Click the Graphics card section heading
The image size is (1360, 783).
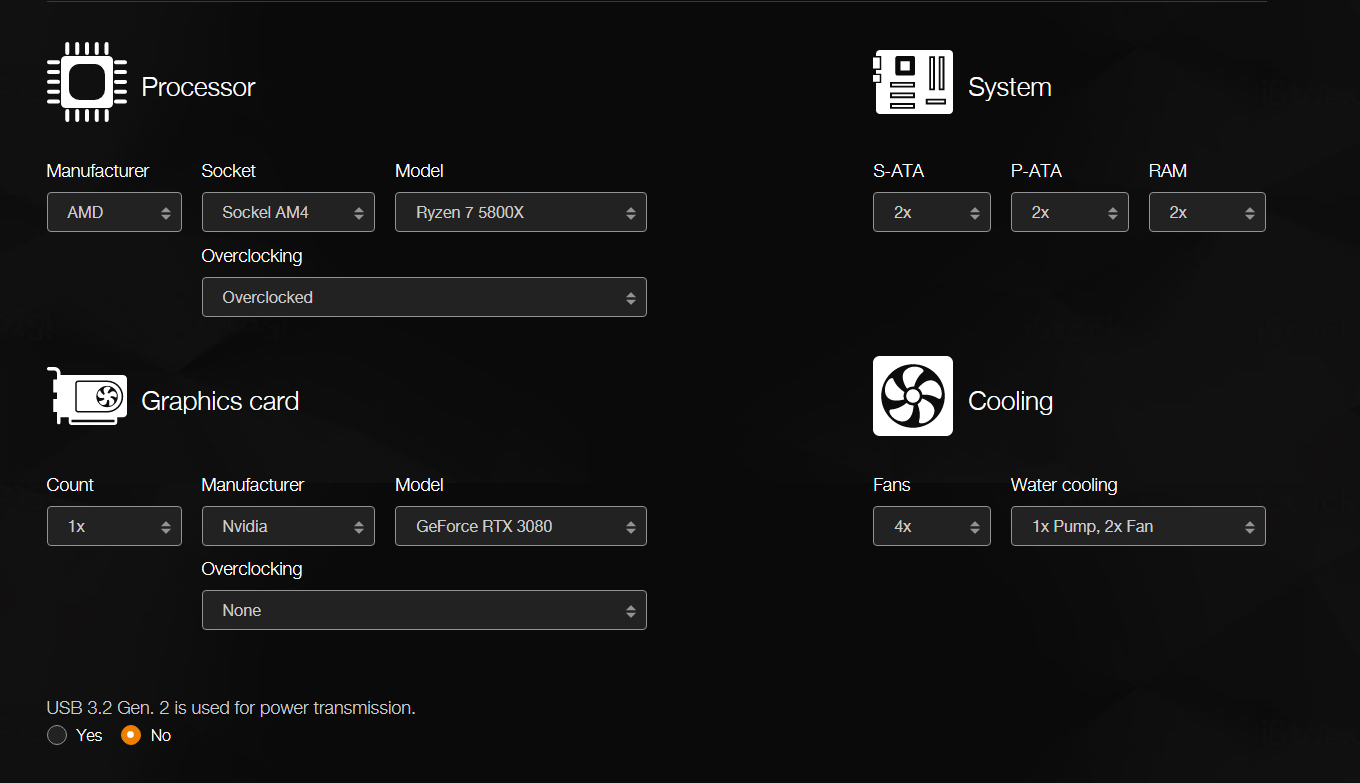pos(220,401)
